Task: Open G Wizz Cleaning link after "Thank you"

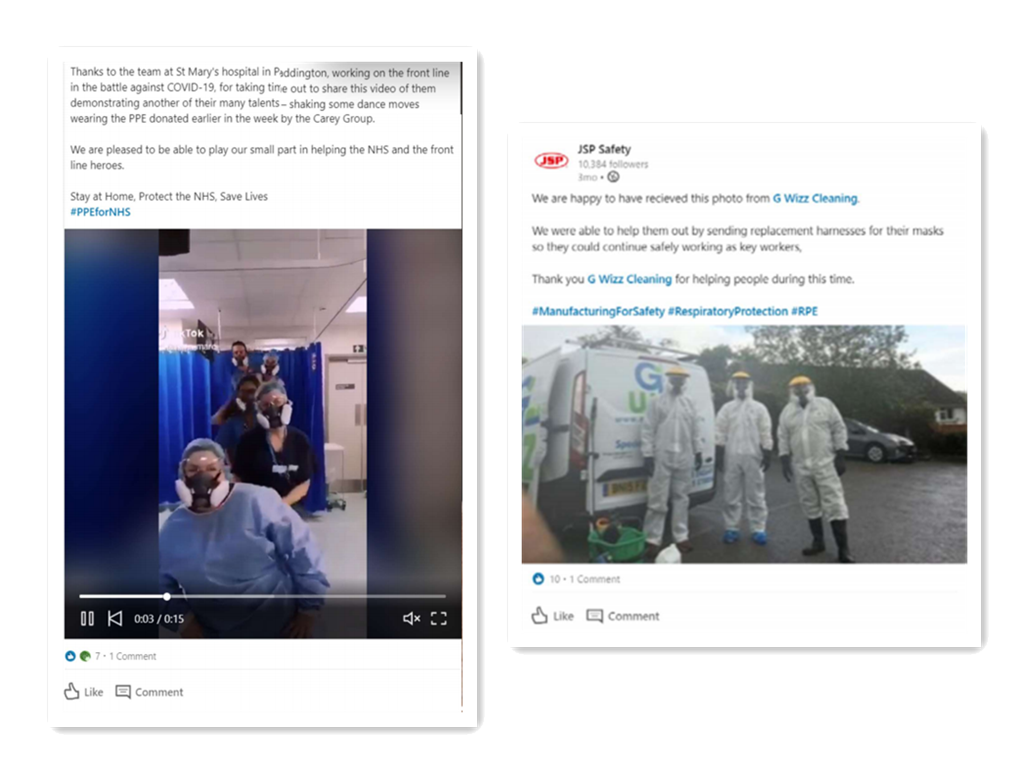Action: 630,280
